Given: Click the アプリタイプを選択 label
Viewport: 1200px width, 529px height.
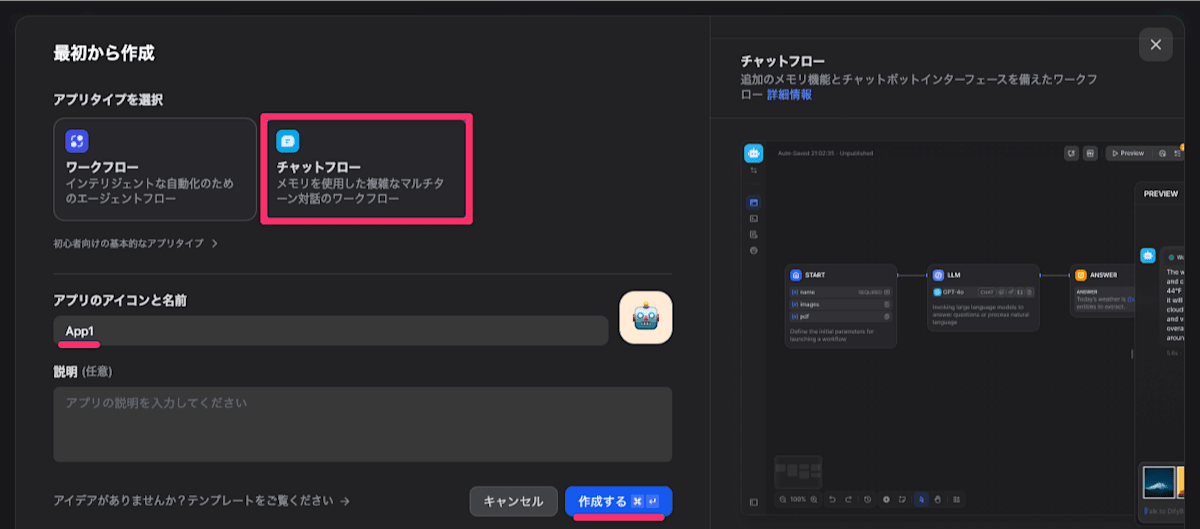Looking at the screenshot, I should [108, 100].
